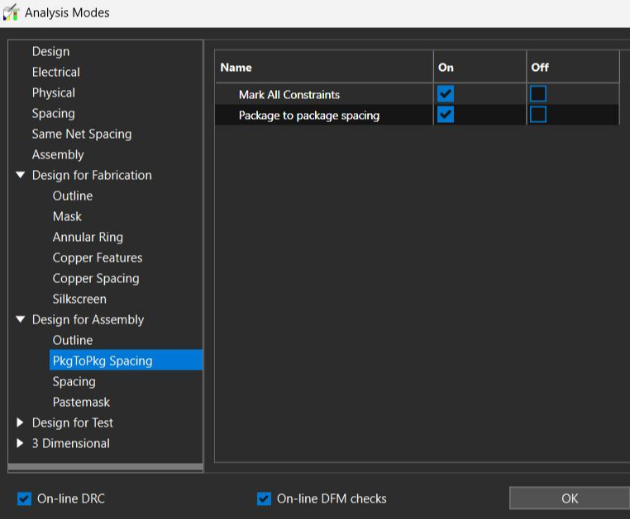This screenshot has height=519, width=630.
Task: Select the Copper Spacing item
Action: point(96,278)
